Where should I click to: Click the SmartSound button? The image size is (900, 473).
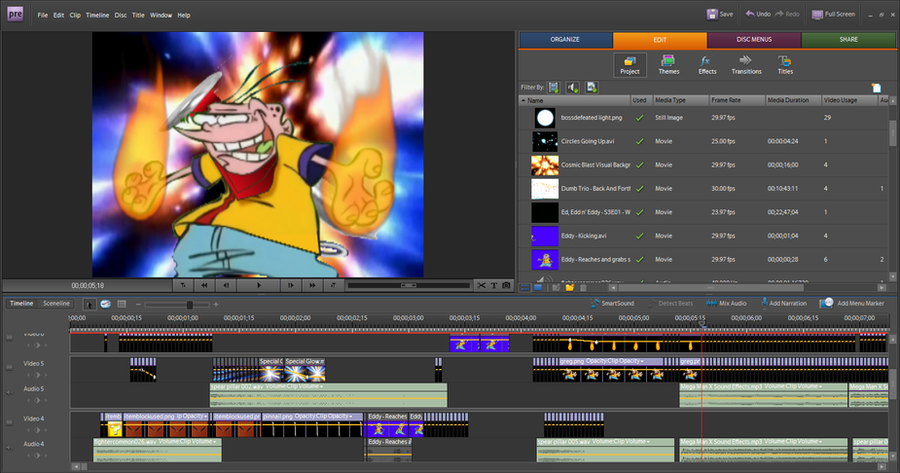[612, 304]
